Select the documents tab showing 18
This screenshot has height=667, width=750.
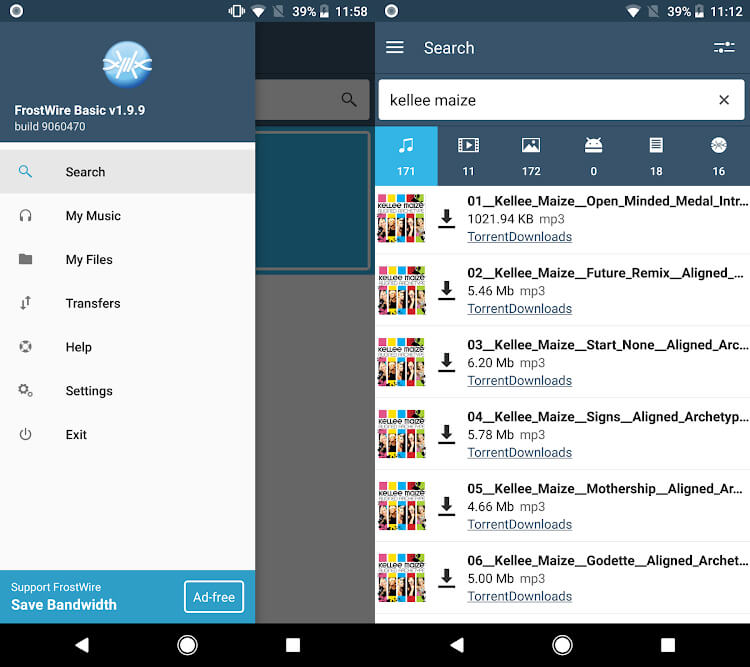(x=656, y=156)
